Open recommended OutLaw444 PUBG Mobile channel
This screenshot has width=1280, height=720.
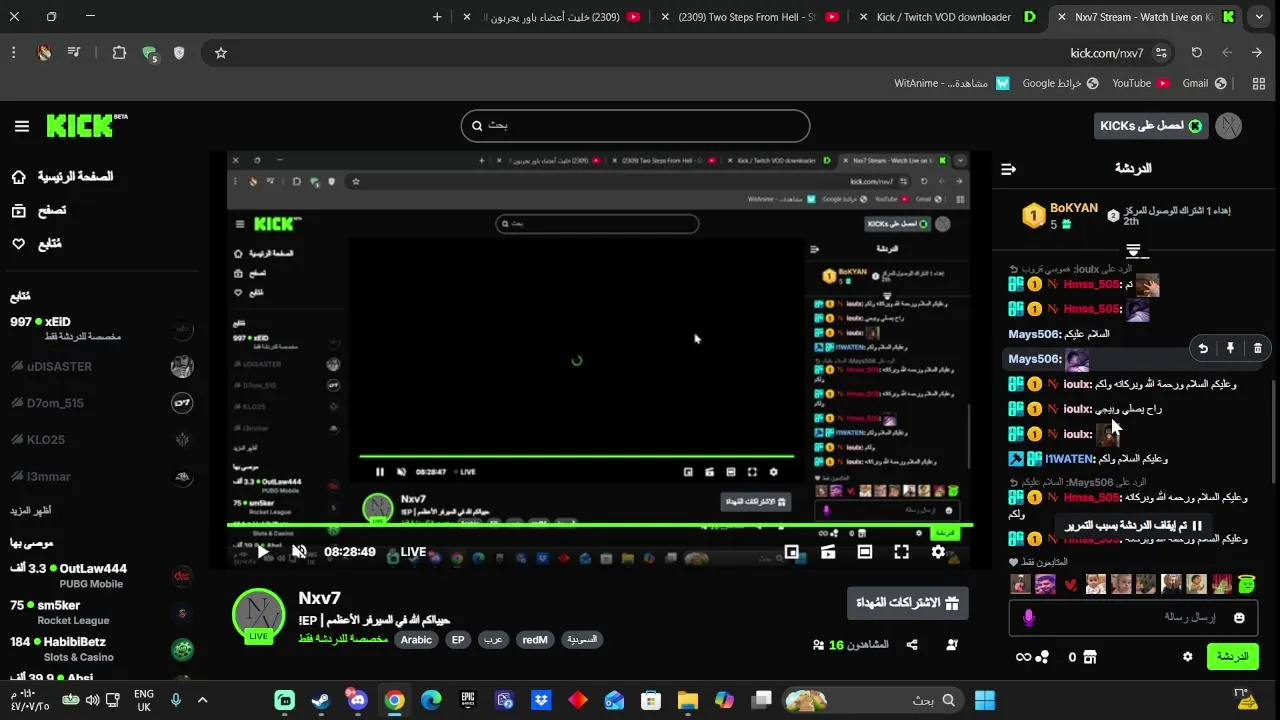(100, 576)
